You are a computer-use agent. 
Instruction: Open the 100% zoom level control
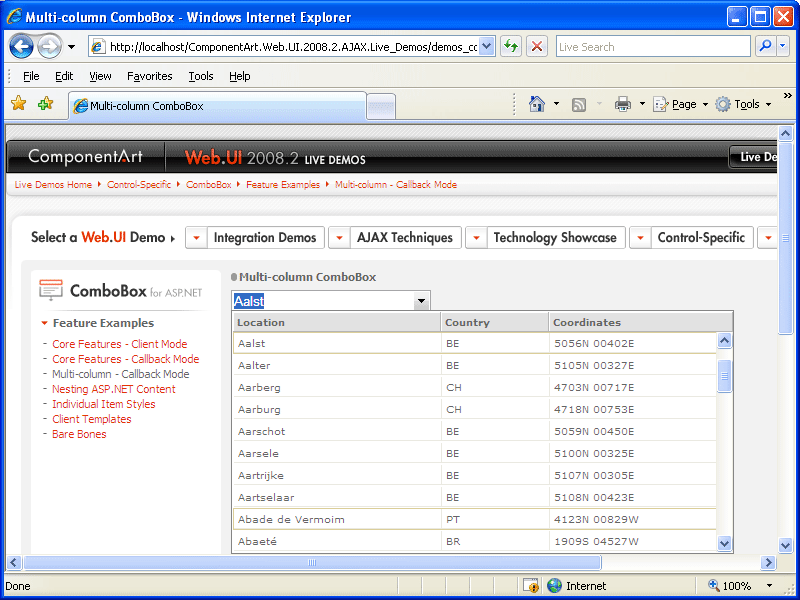click(x=741, y=586)
